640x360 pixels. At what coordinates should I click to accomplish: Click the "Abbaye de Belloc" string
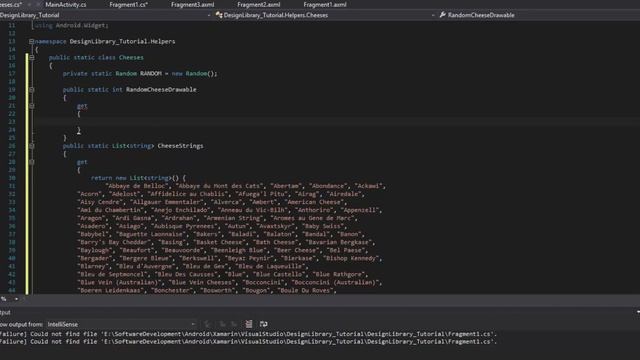point(137,186)
